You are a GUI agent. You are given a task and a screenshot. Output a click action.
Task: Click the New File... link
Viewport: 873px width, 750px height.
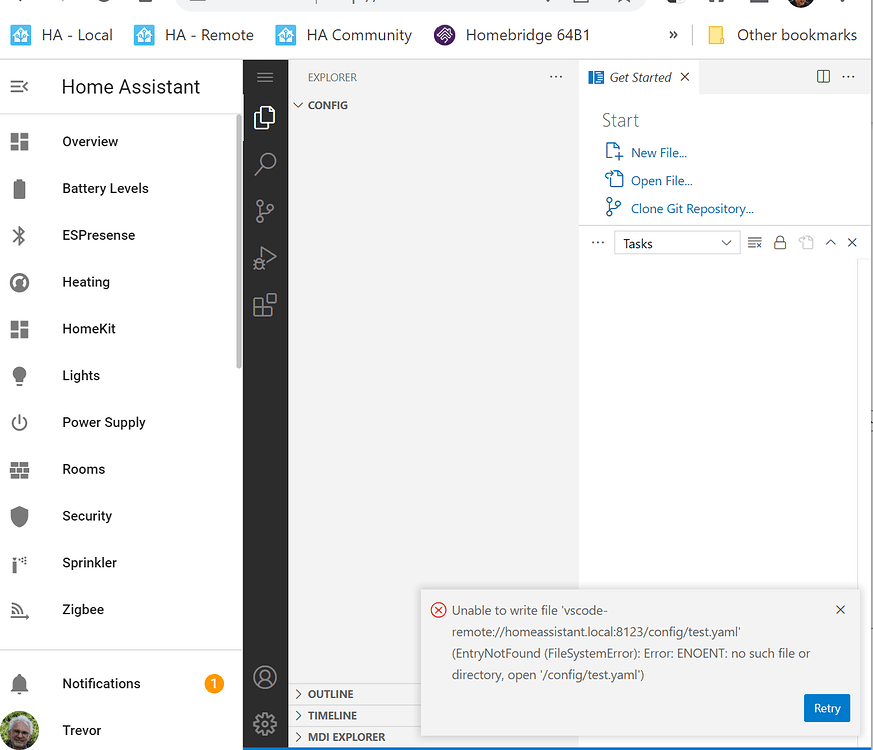click(x=659, y=153)
